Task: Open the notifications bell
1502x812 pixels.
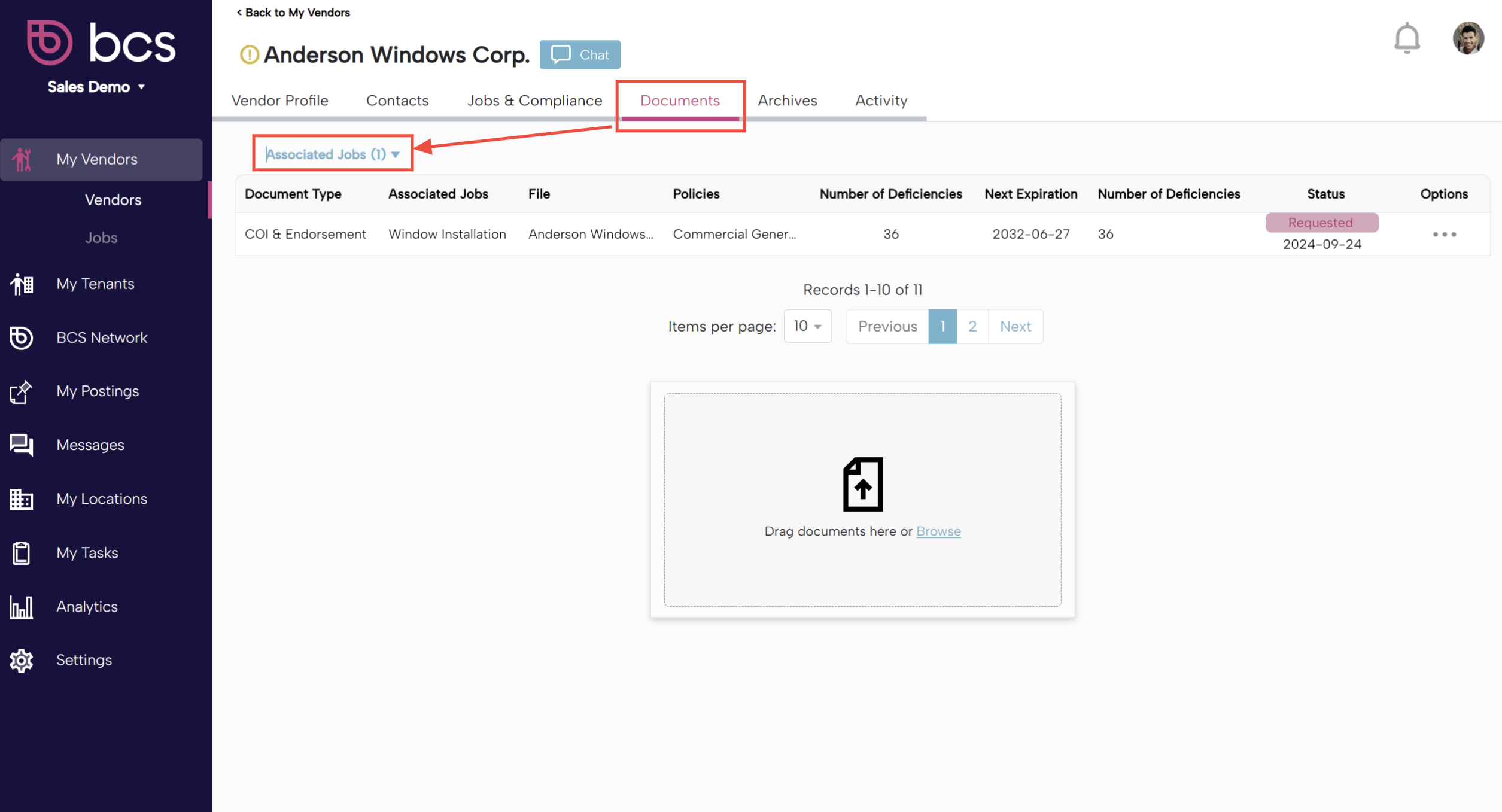Action: click(1407, 38)
